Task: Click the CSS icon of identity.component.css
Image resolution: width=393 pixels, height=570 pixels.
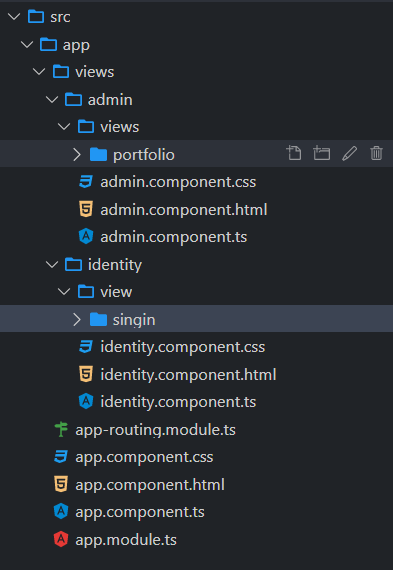Action: point(86,346)
